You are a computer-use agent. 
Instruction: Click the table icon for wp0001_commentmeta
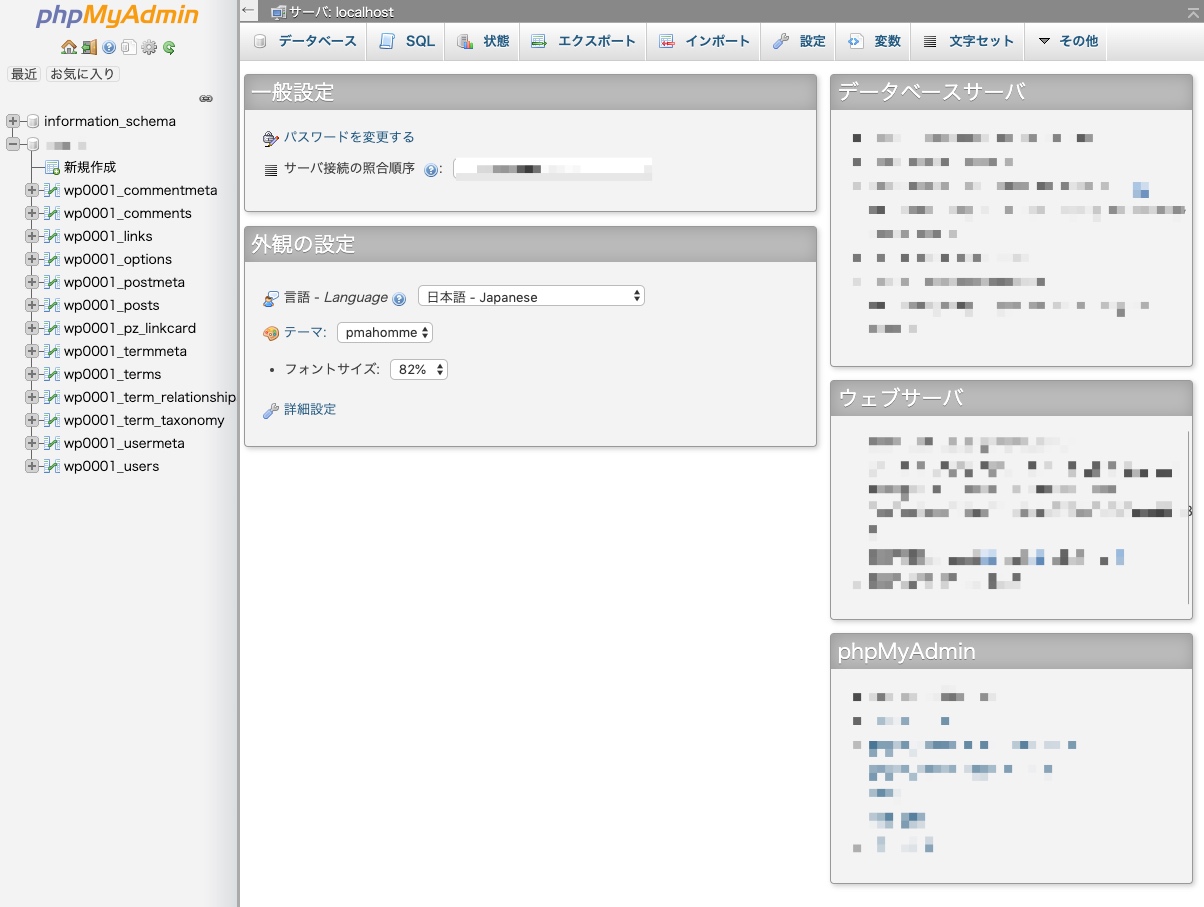click(x=53, y=190)
